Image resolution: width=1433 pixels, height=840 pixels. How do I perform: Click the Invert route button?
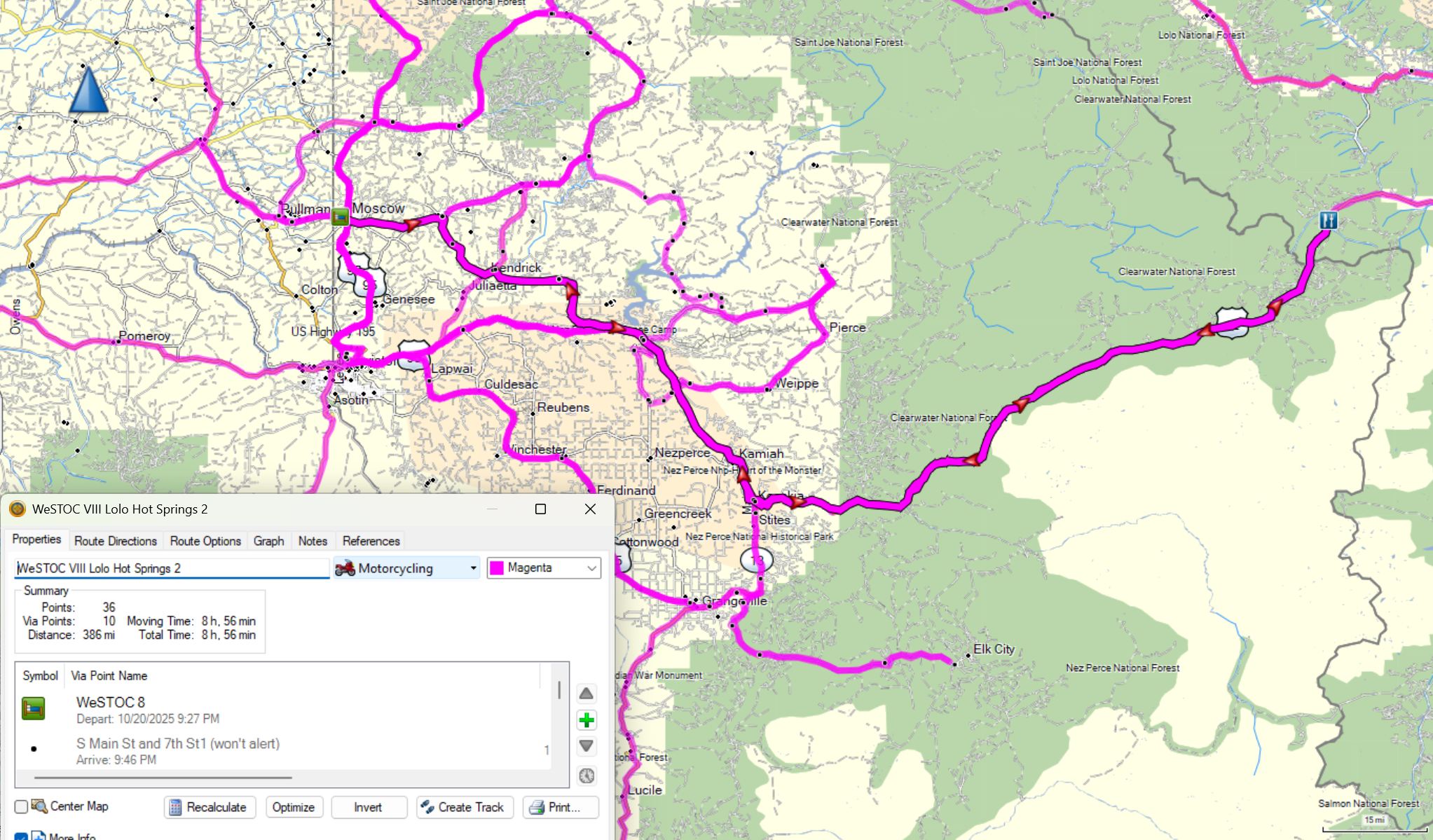368,807
